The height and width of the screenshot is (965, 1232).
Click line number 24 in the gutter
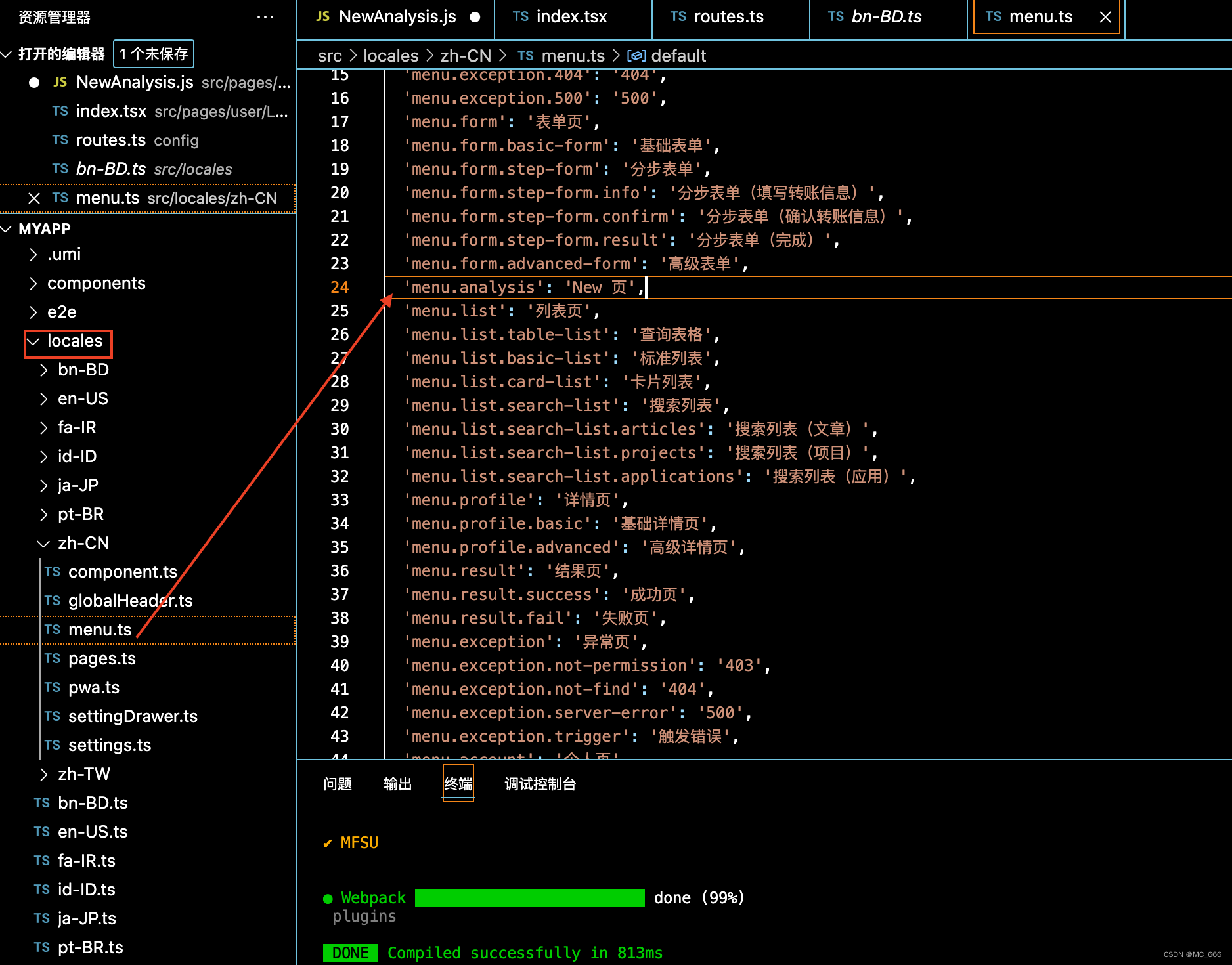point(340,288)
